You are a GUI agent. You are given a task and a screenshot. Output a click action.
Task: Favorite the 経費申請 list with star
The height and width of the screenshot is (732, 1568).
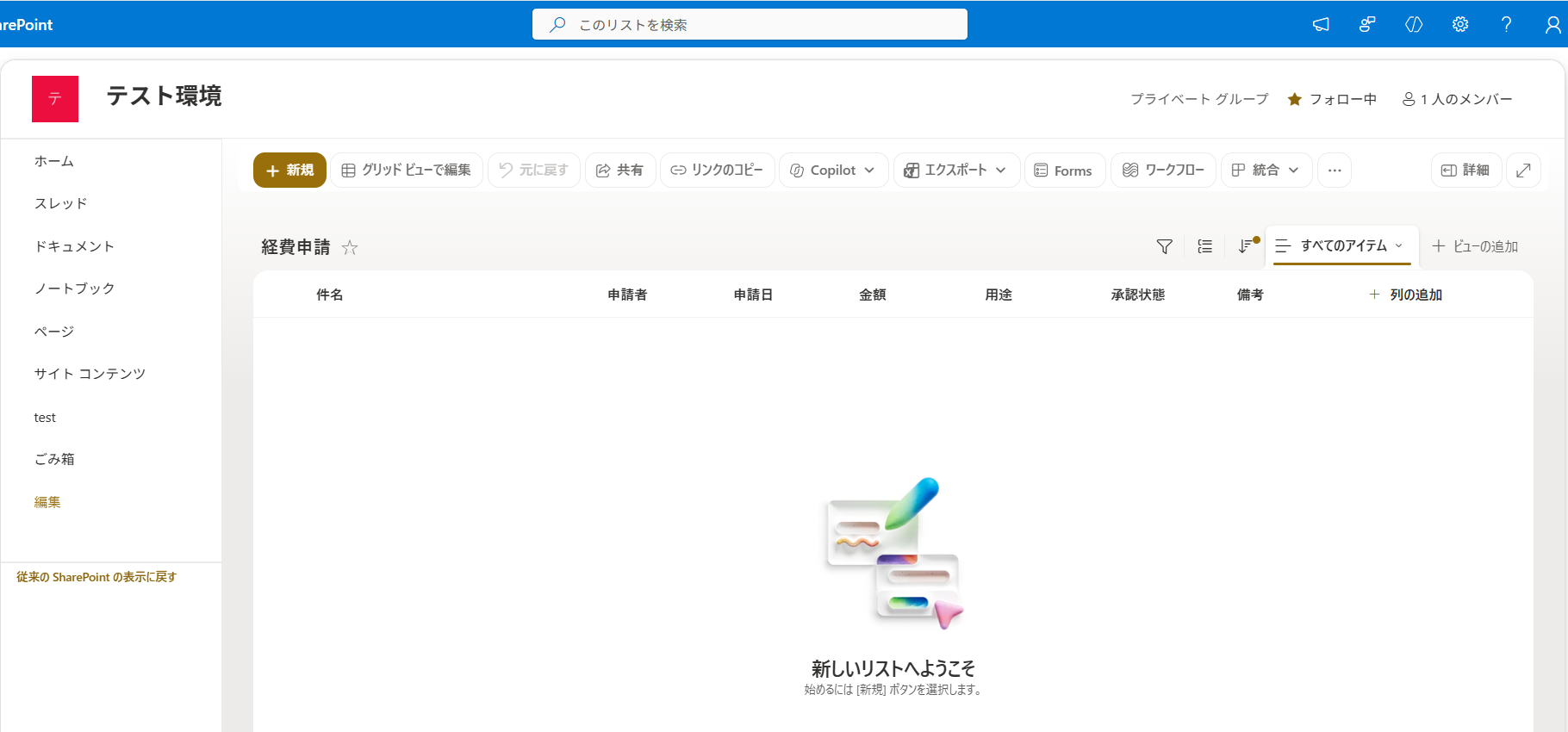pos(350,247)
